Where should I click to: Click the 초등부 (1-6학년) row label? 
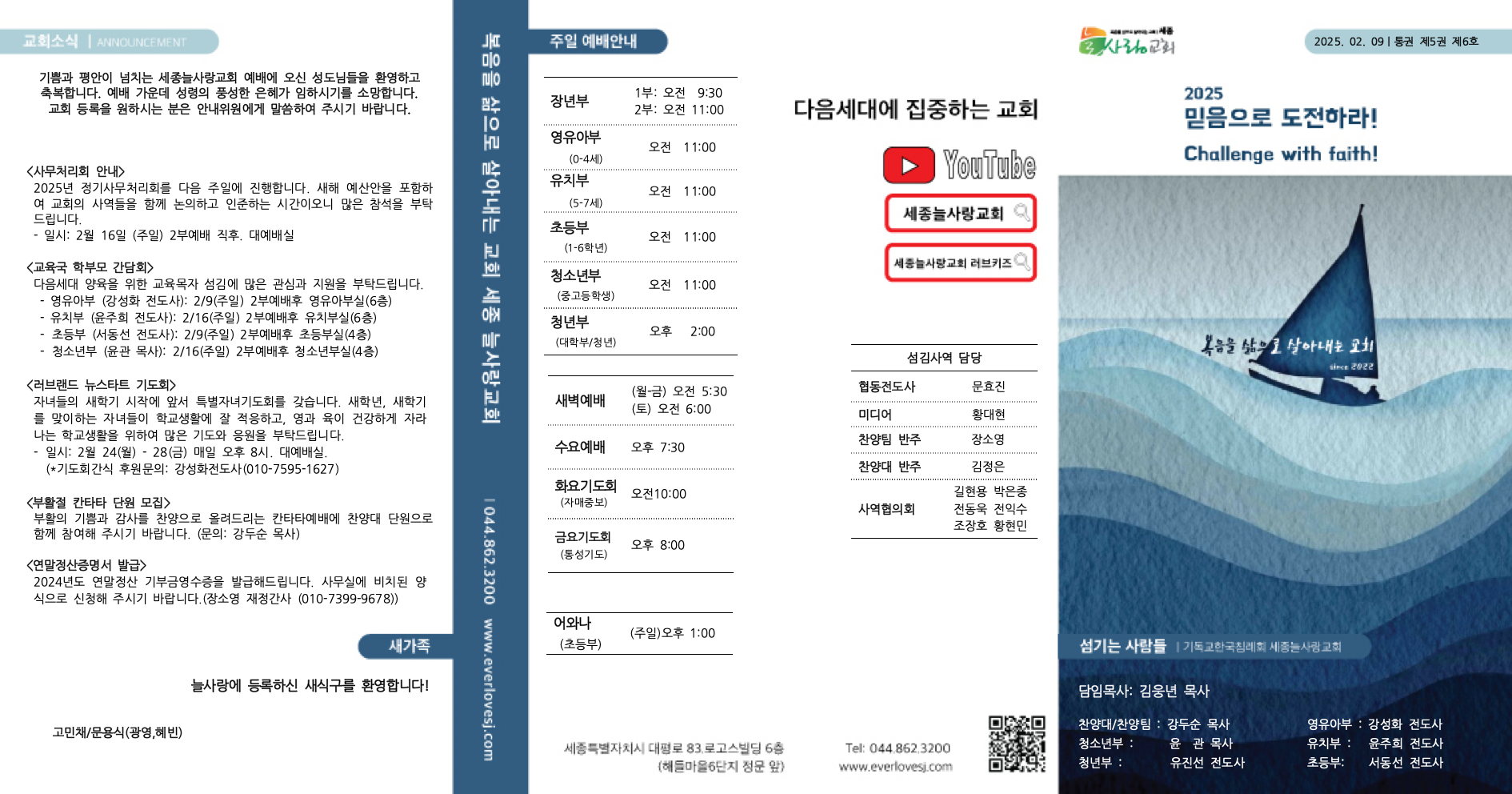(x=578, y=237)
